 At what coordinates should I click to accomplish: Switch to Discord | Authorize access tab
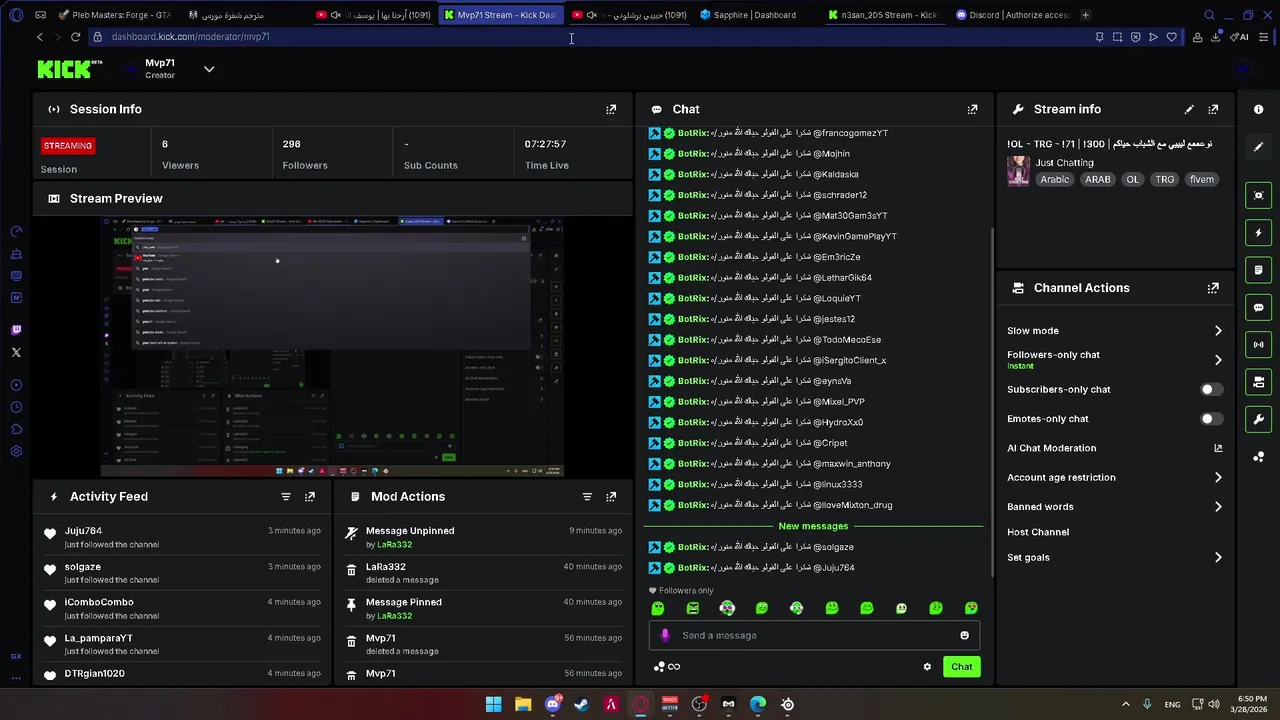(x=1011, y=15)
